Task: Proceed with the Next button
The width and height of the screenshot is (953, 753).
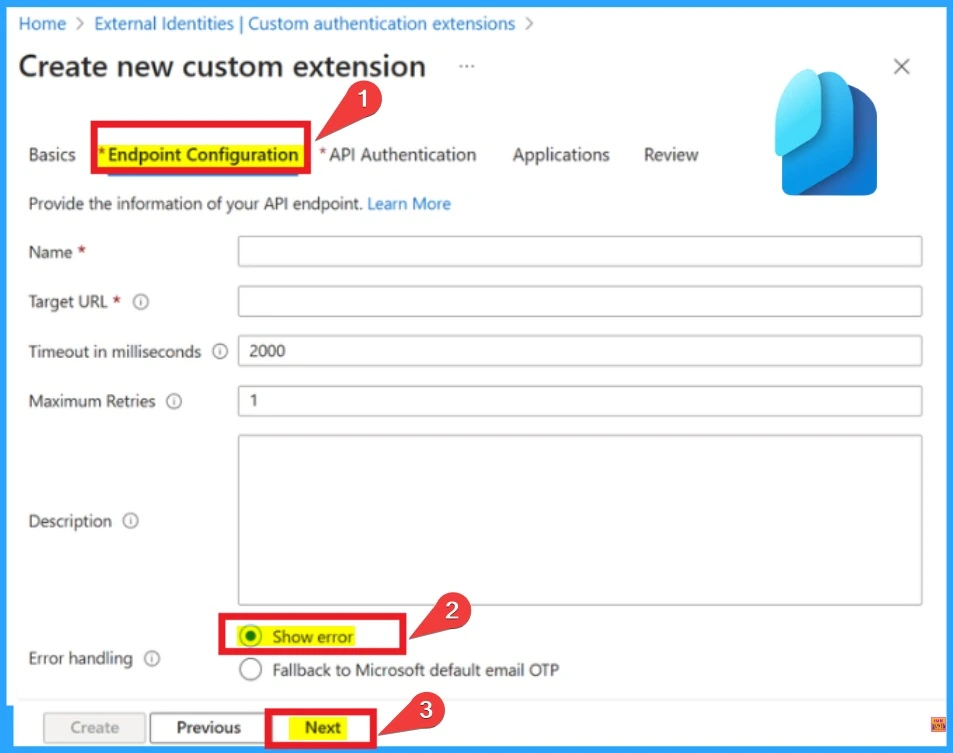Action: tap(322, 727)
